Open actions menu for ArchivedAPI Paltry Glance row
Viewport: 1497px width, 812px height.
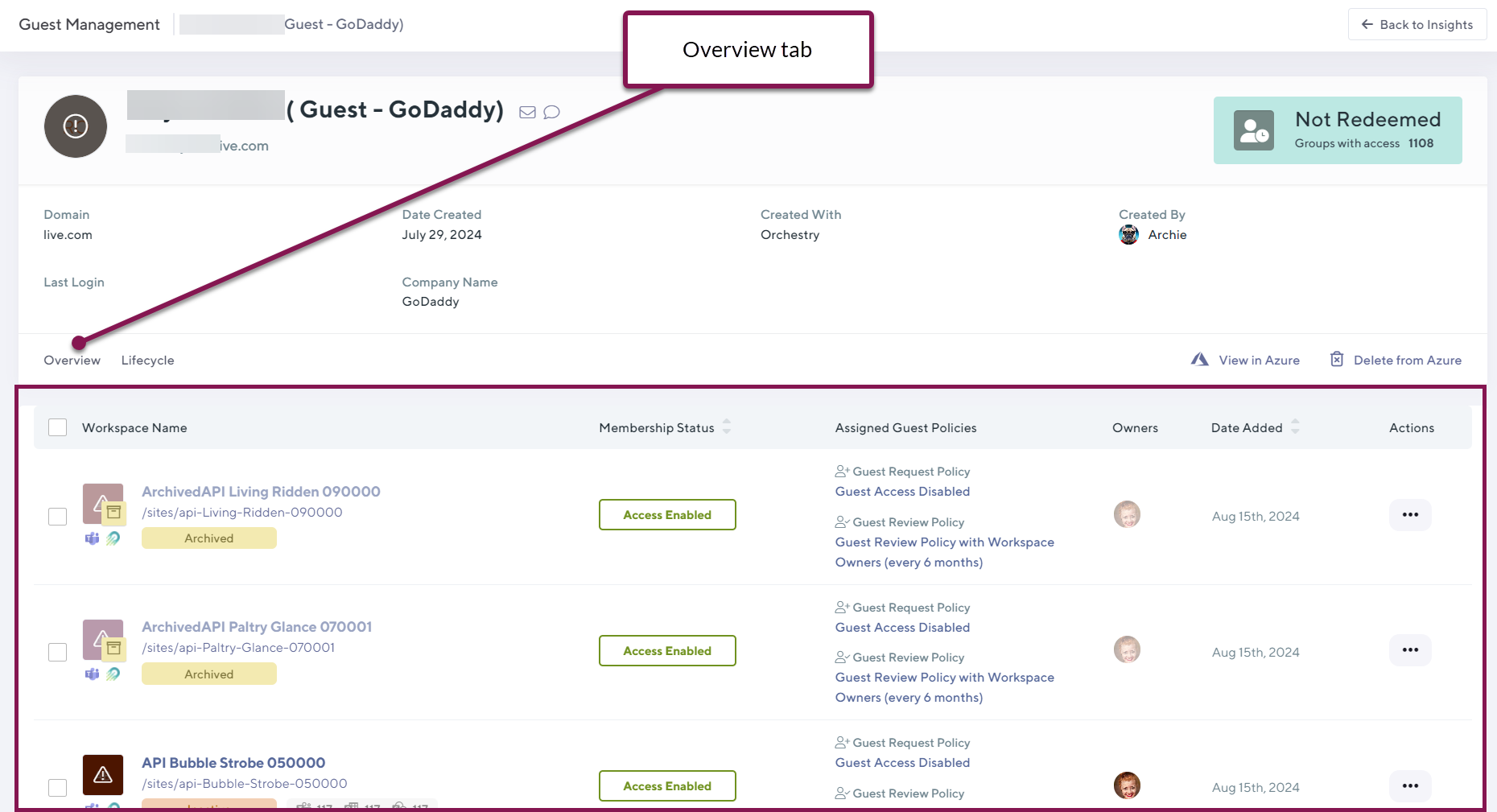click(x=1410, y=650)
